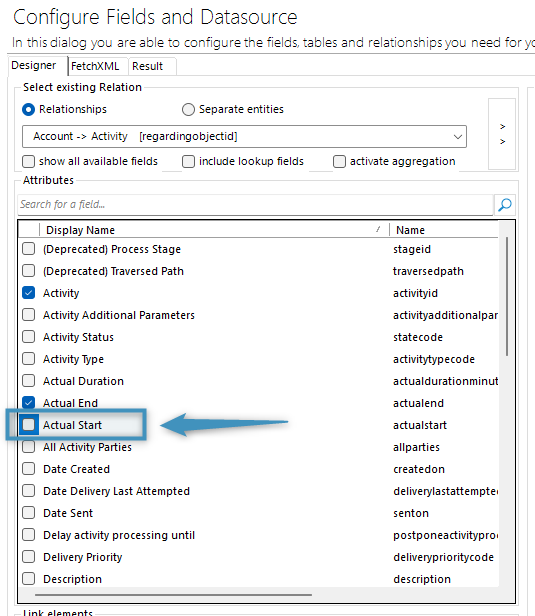
Task: Sort by Name column header
Action: pos(444,230)
